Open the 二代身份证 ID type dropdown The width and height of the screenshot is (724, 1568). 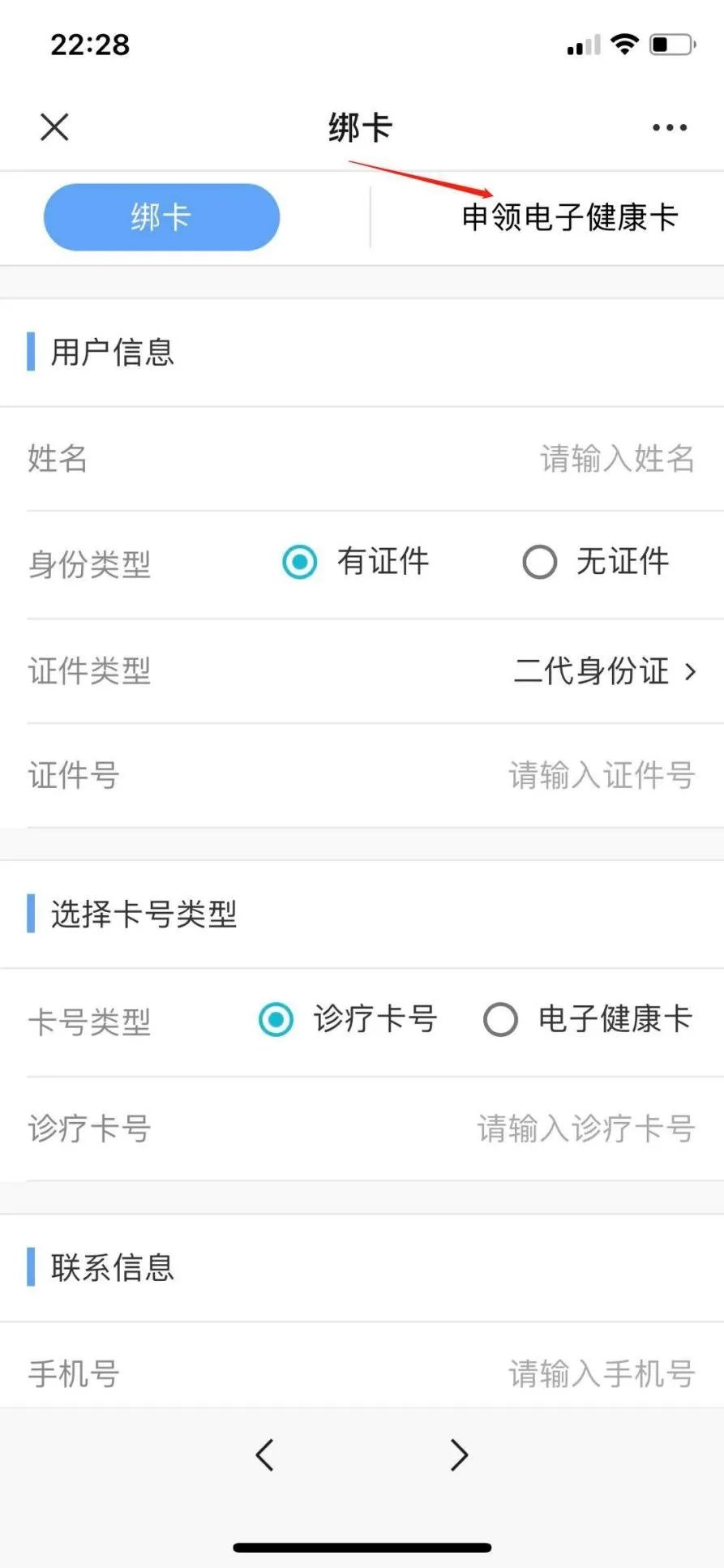[x=592, y=671]
